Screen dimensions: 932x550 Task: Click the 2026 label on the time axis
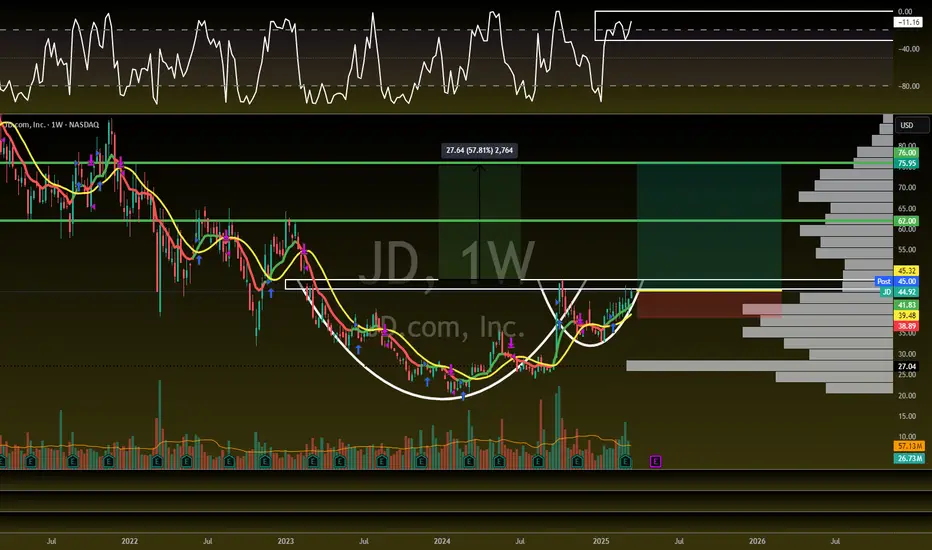click(757, 541)
